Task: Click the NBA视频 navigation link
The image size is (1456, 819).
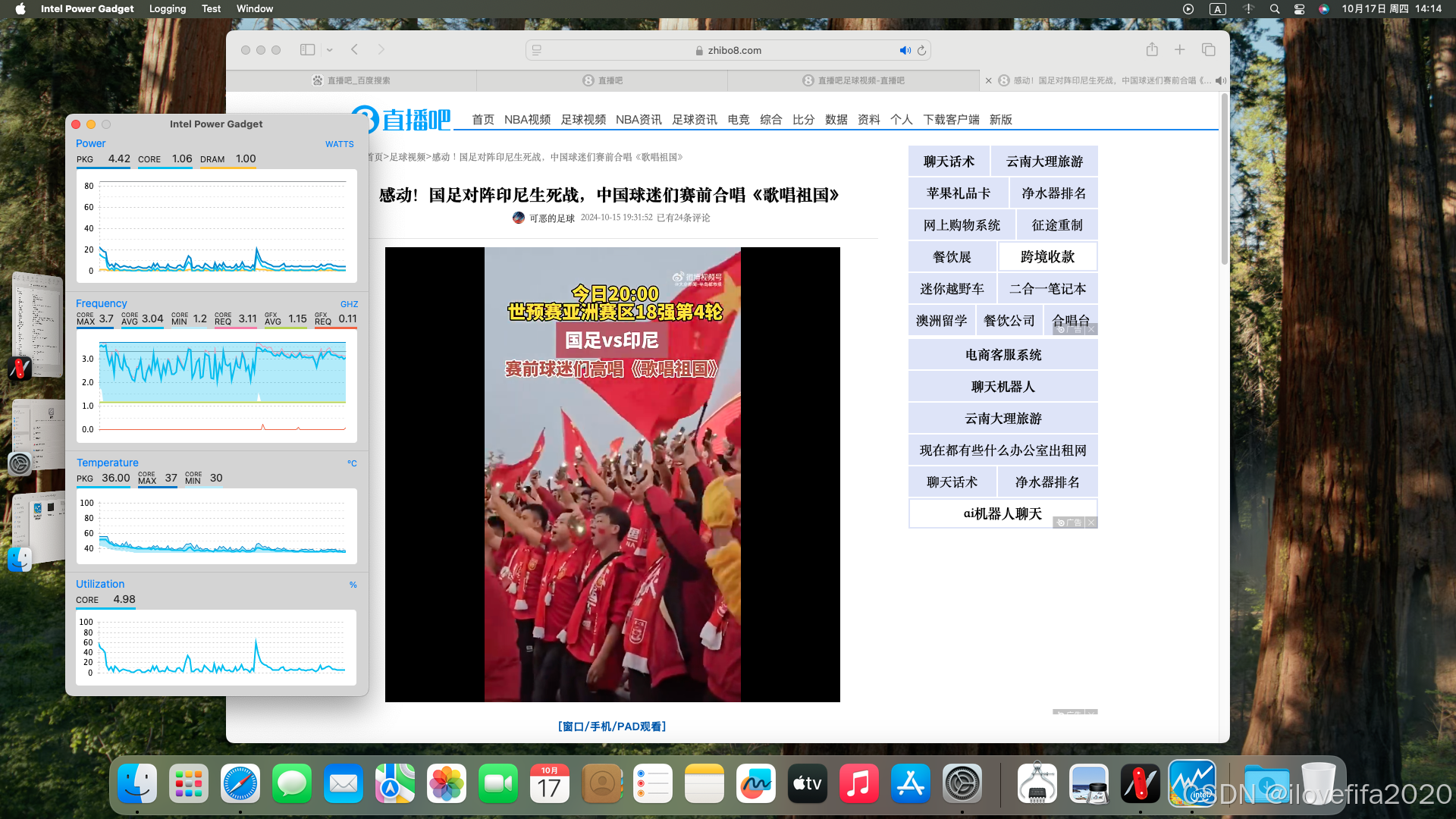Action: (527, 120)
